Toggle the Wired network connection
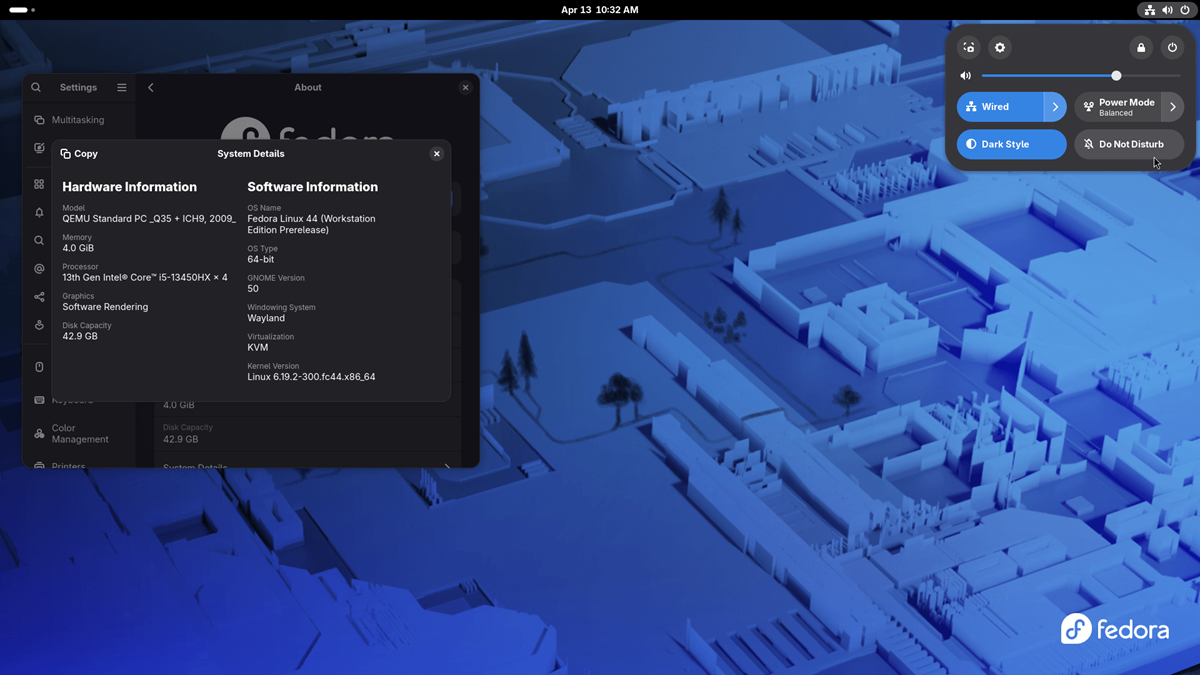 pos(1000,107)
